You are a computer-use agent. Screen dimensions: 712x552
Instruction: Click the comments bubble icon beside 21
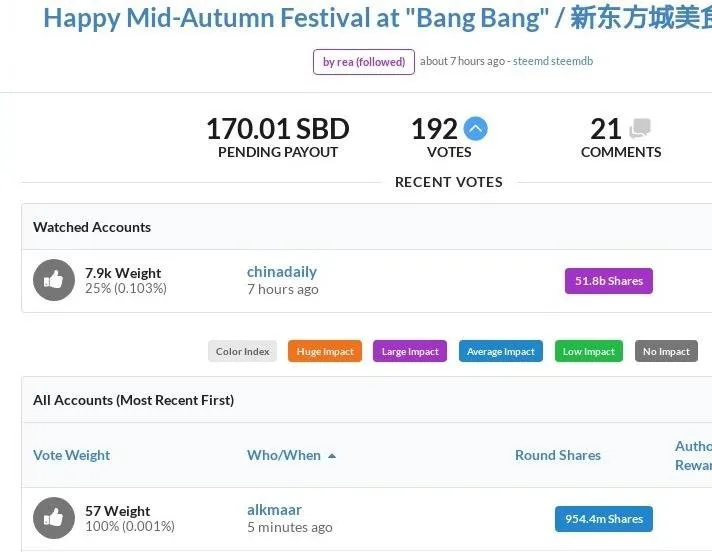pyautogui.click(x=640, y=128)
